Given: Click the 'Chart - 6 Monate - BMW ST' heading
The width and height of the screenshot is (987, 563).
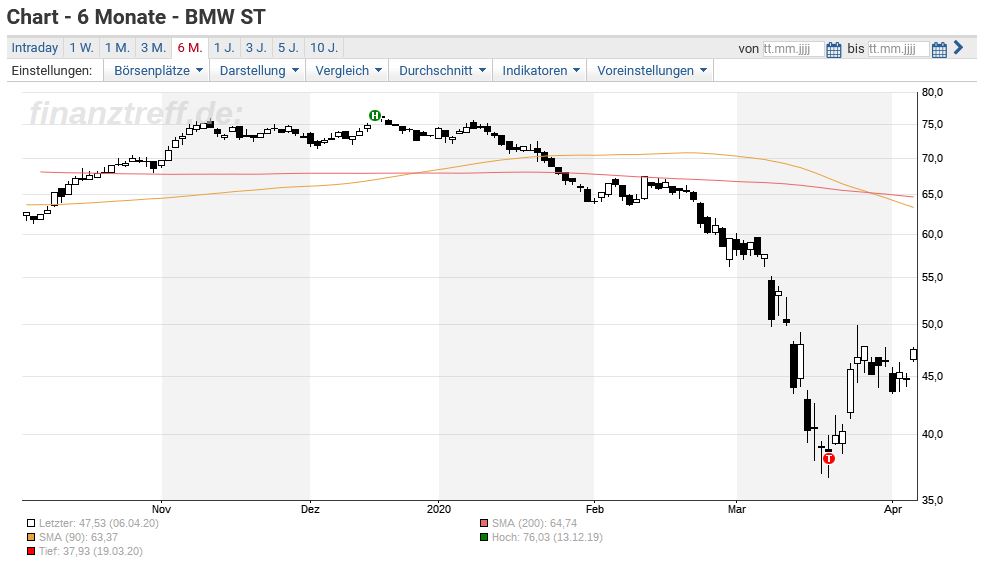Looking at the screenshot, I should click(136, 16).
